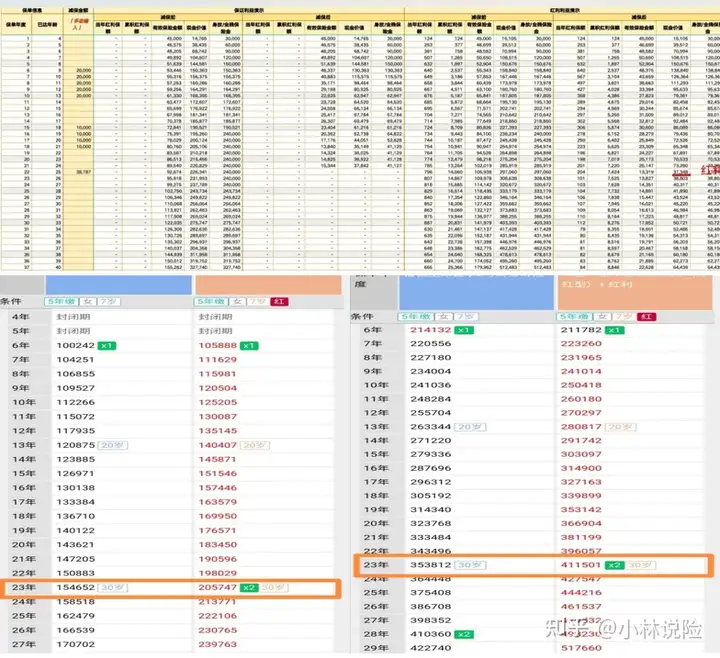Select the 30岁 tag next to 154652
720x658 pixels.
point(113,588)
